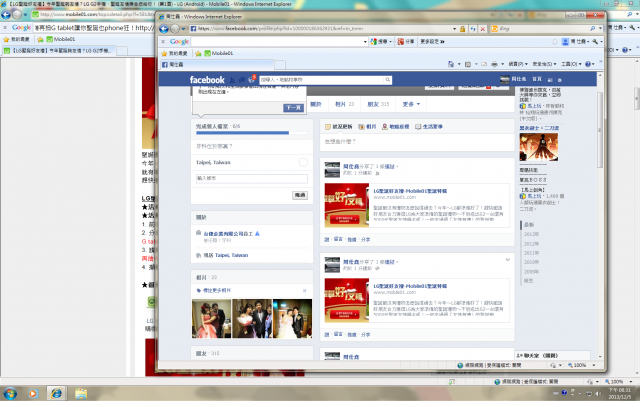Open sidebar anime game ad image
Image resolution: width=640 pixels, height=407 pixels.
coord(538,147)
